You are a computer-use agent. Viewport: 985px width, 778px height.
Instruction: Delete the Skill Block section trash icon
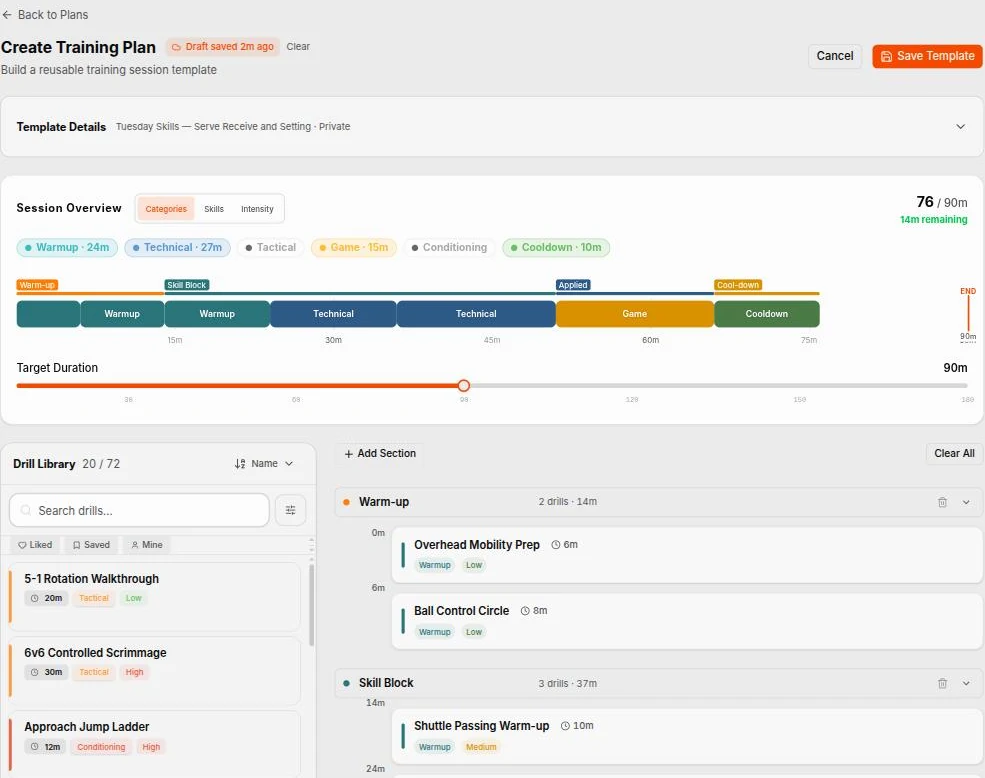[x=942, y=683]
